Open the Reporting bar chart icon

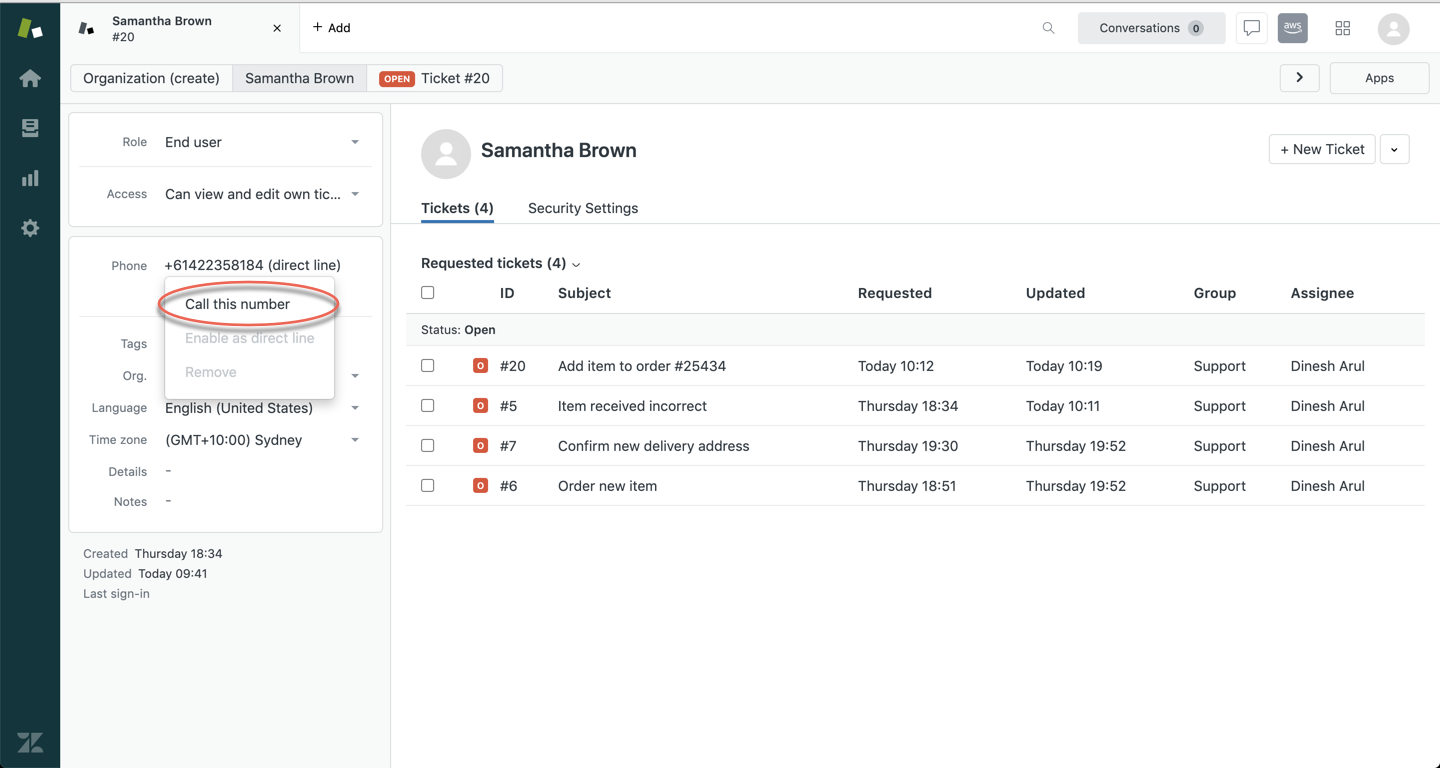(x=30, y=178)
